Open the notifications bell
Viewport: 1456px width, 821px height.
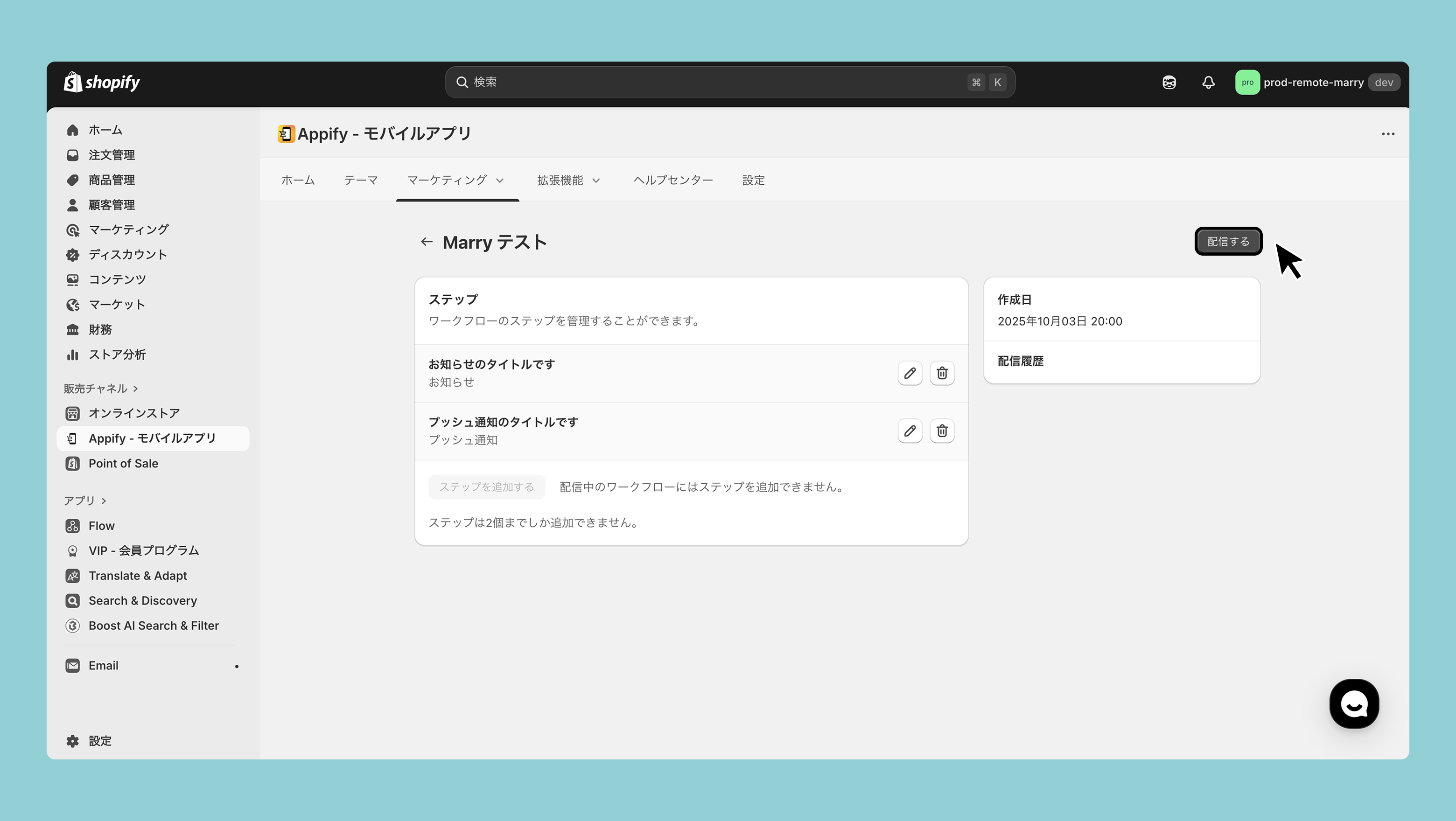[x=1208, y=83]
